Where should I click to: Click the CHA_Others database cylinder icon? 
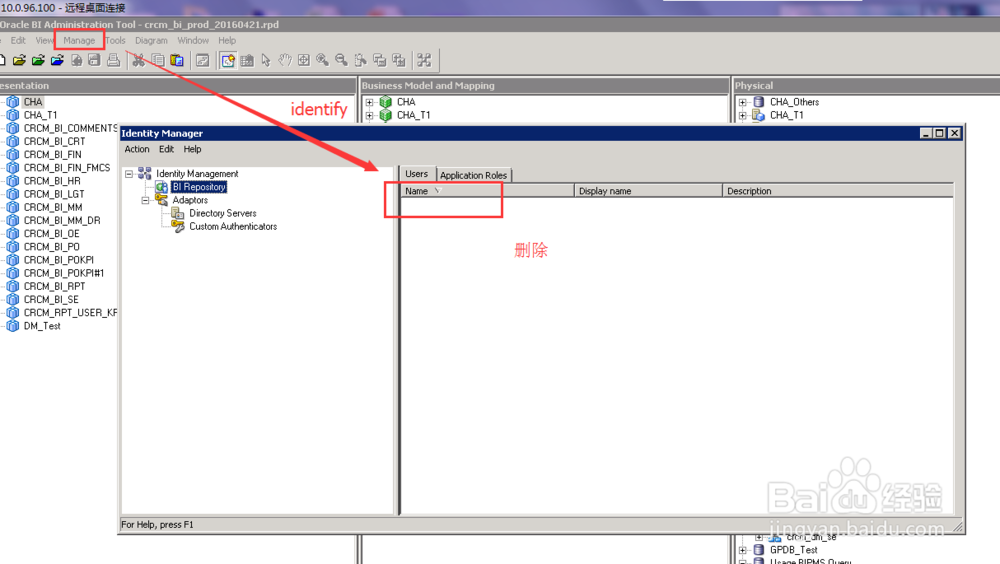point(759,102)
